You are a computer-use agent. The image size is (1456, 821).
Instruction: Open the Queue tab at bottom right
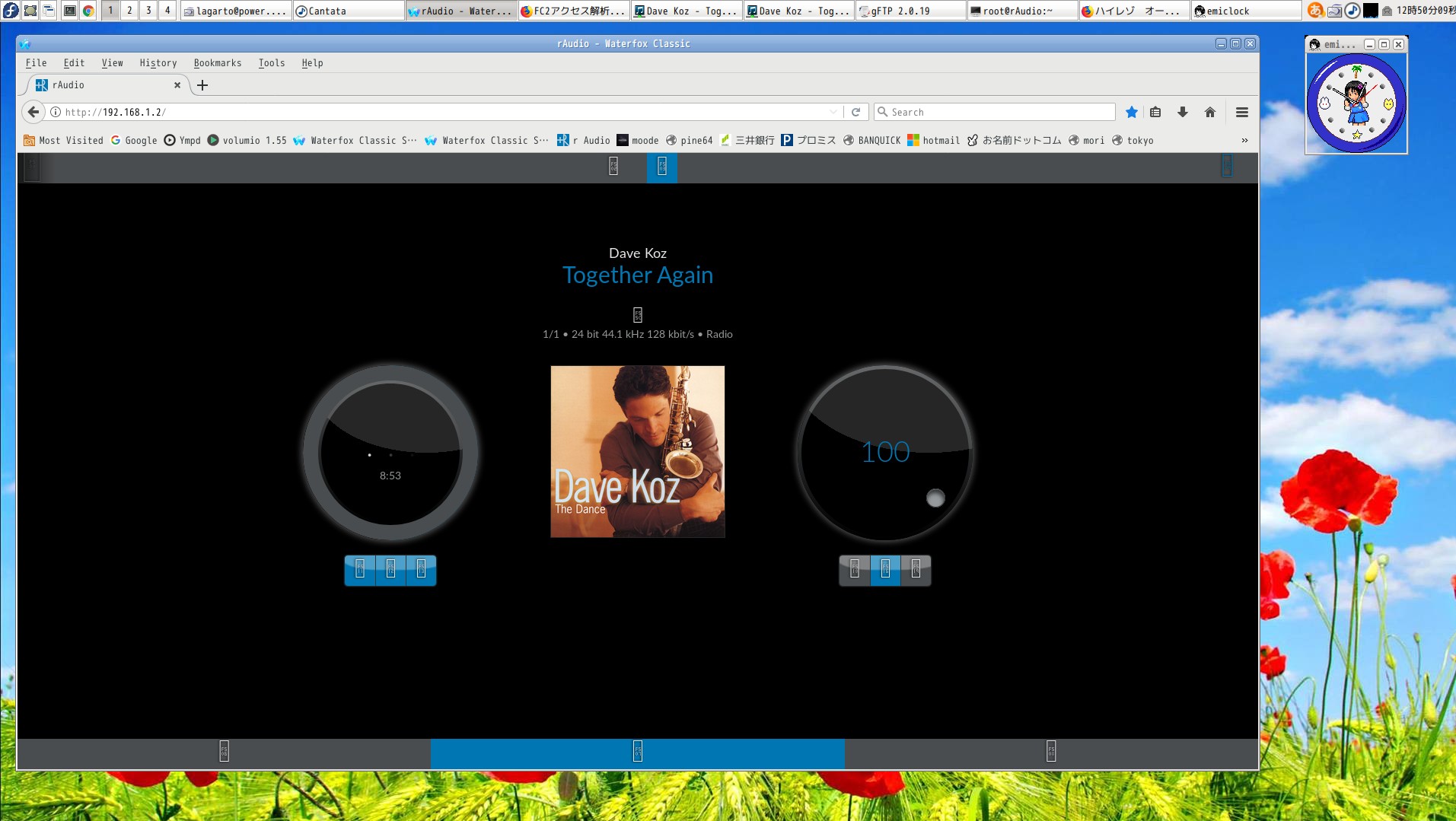pos(1050,753)
